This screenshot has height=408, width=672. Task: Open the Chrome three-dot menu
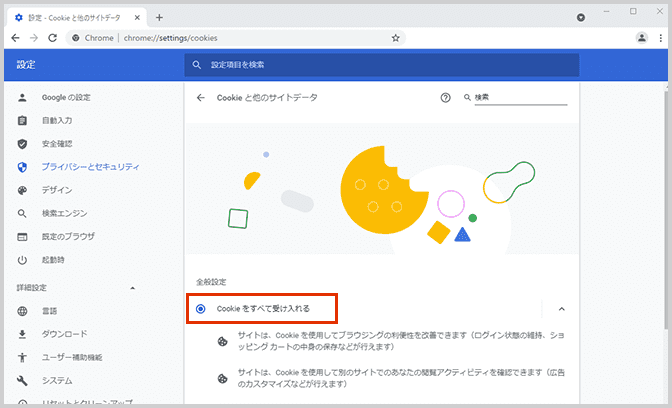point(660,38)
